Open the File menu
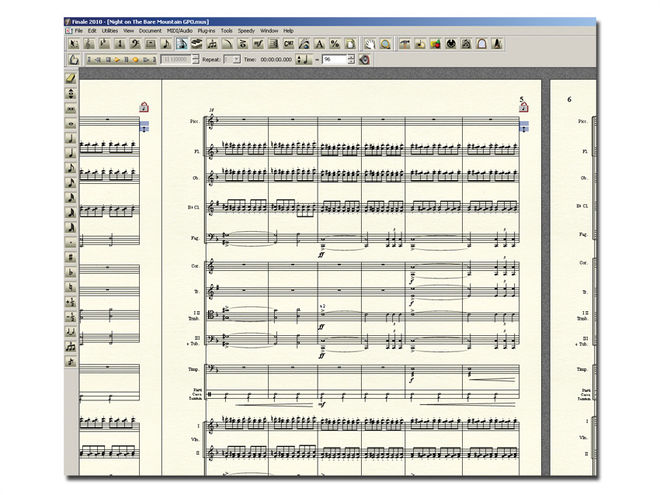 coord(78,31)
